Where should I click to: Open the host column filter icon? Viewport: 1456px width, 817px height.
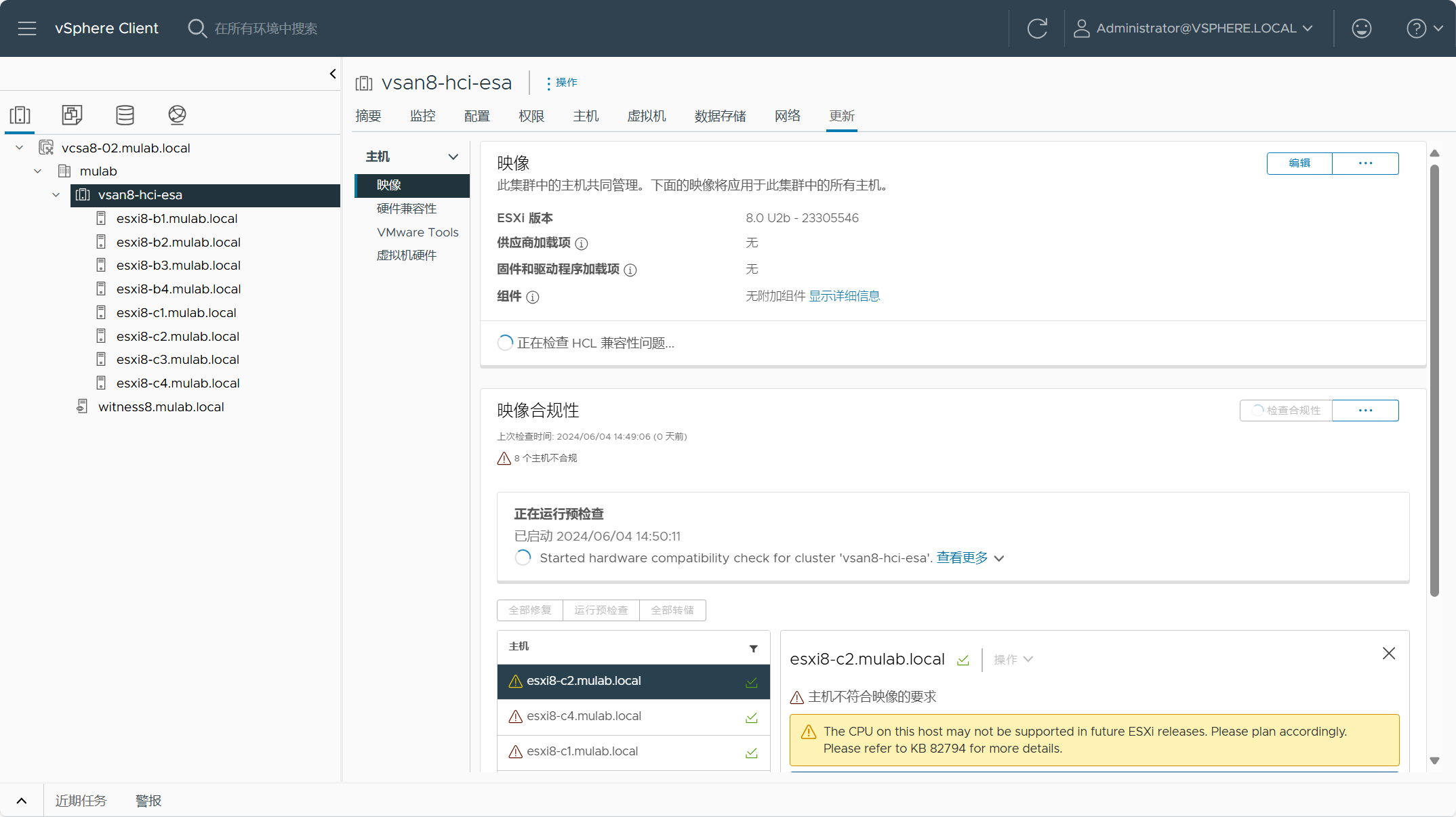[753, 648]
